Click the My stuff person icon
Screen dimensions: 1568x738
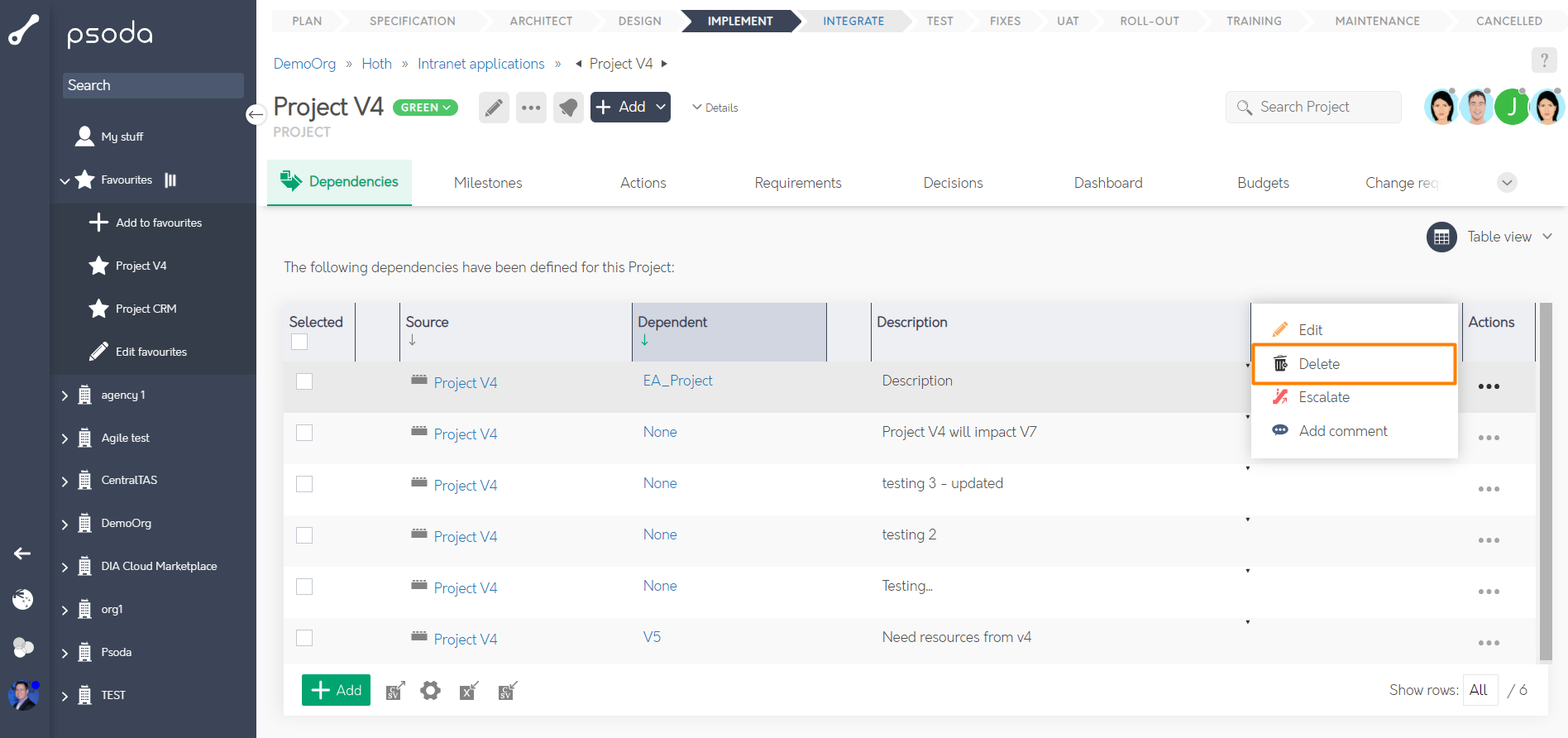[x=84, y=137]
